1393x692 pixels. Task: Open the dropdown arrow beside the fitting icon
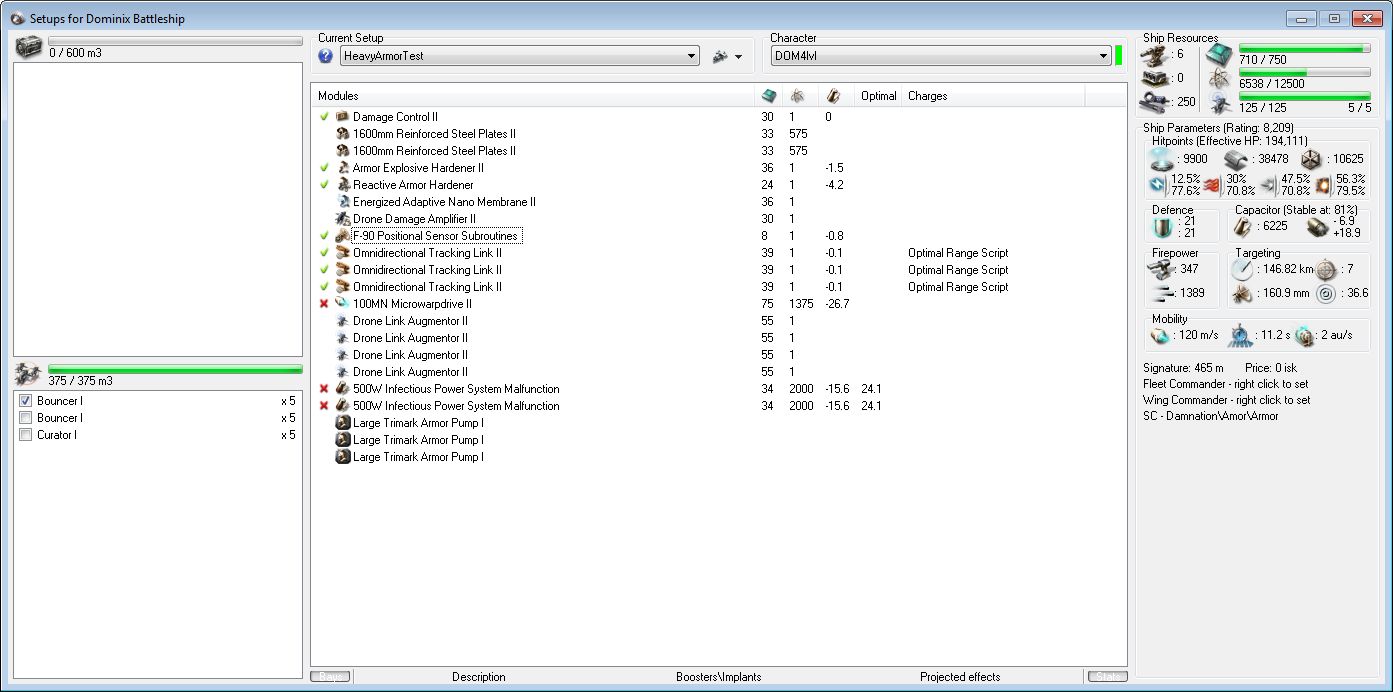point(738,58)
